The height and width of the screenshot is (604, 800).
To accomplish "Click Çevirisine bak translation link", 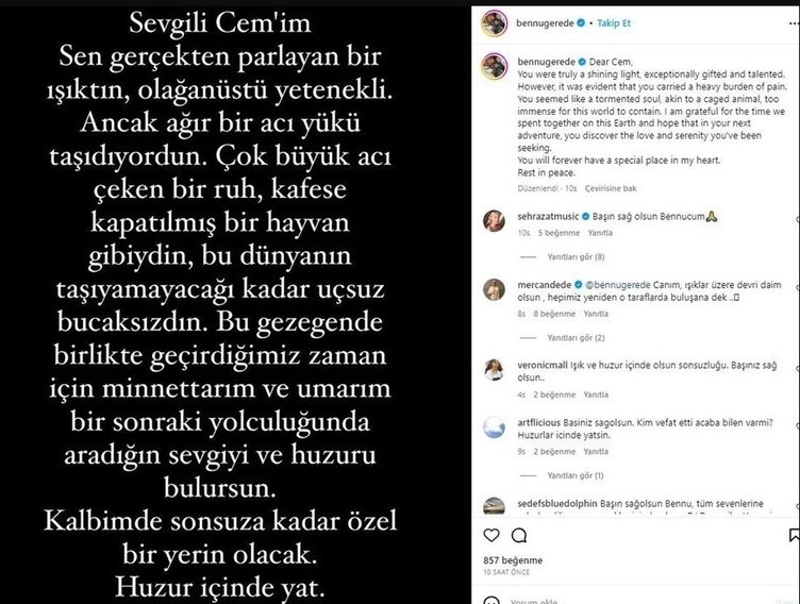I will pos(610,188).
